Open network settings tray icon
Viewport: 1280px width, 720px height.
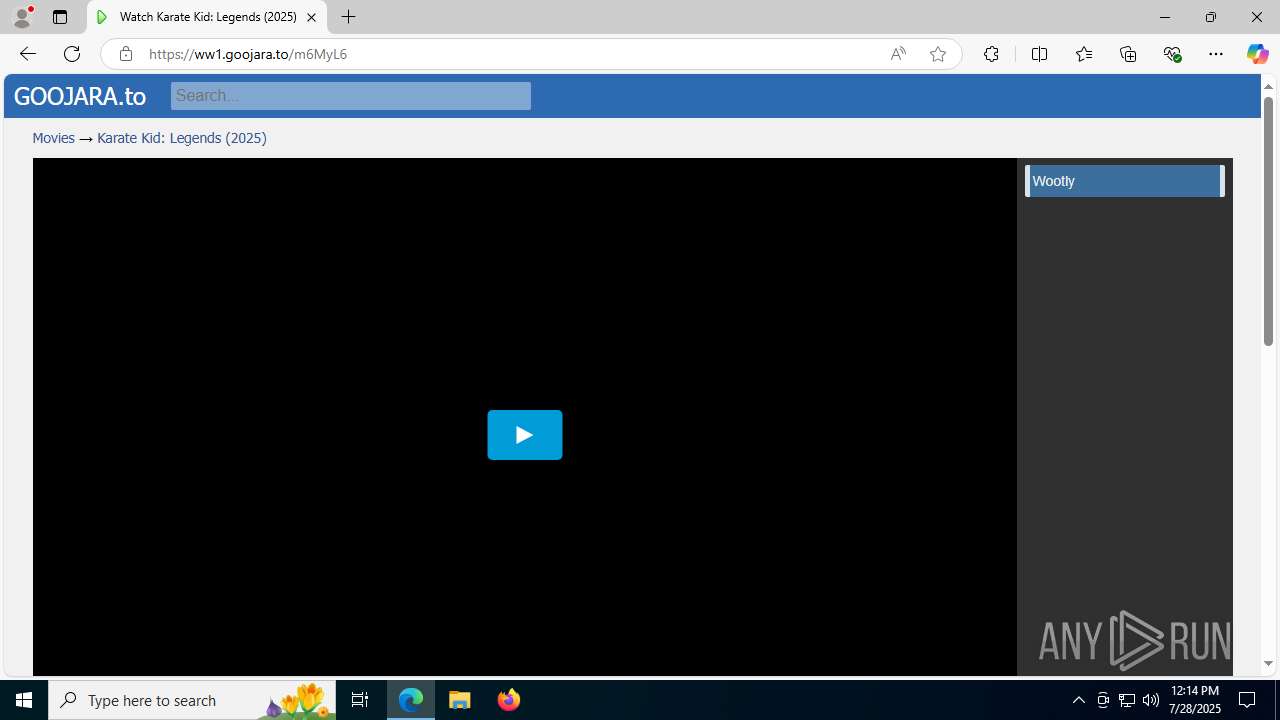(1127, 700)
